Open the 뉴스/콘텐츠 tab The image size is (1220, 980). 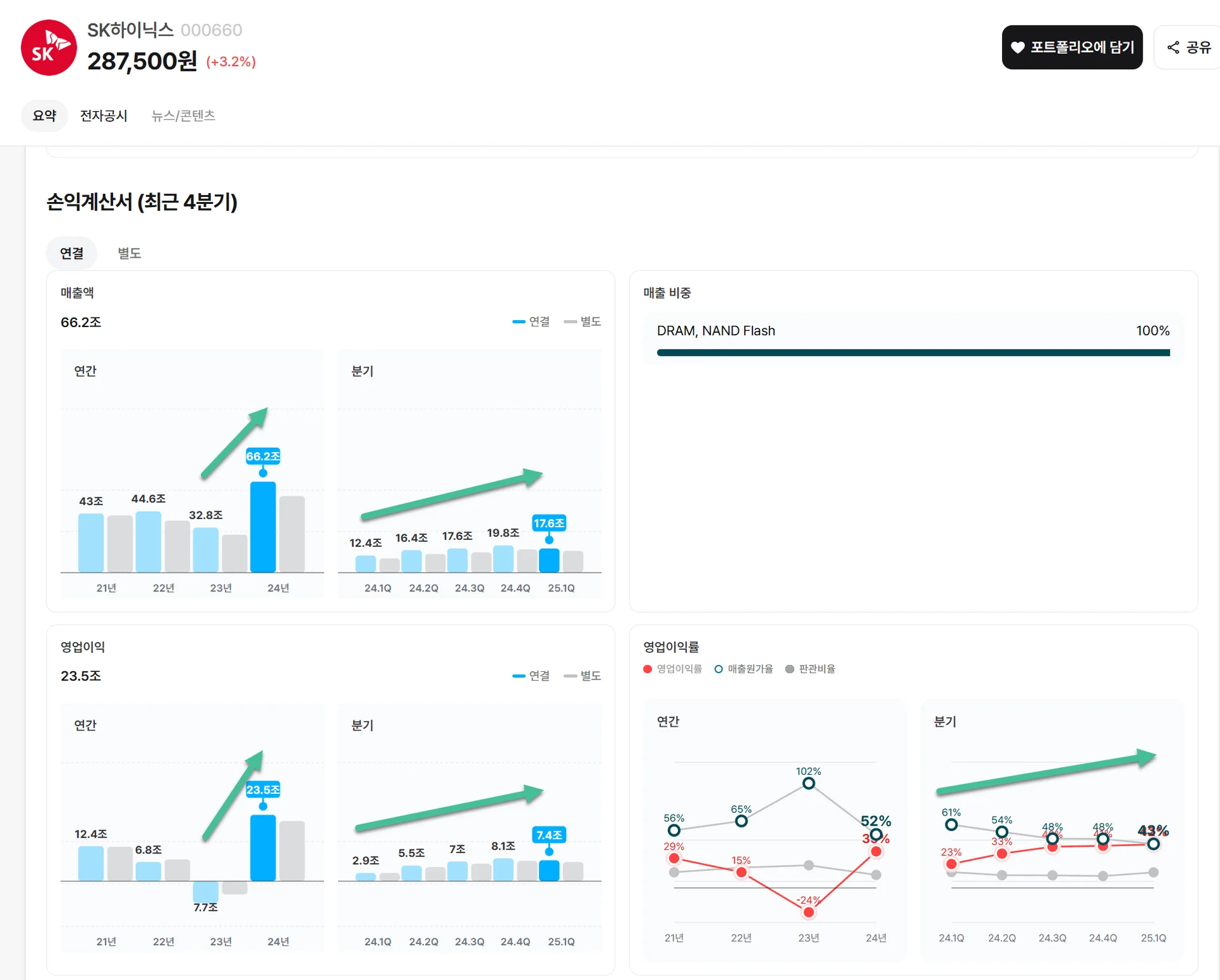[x=183, y=116]
